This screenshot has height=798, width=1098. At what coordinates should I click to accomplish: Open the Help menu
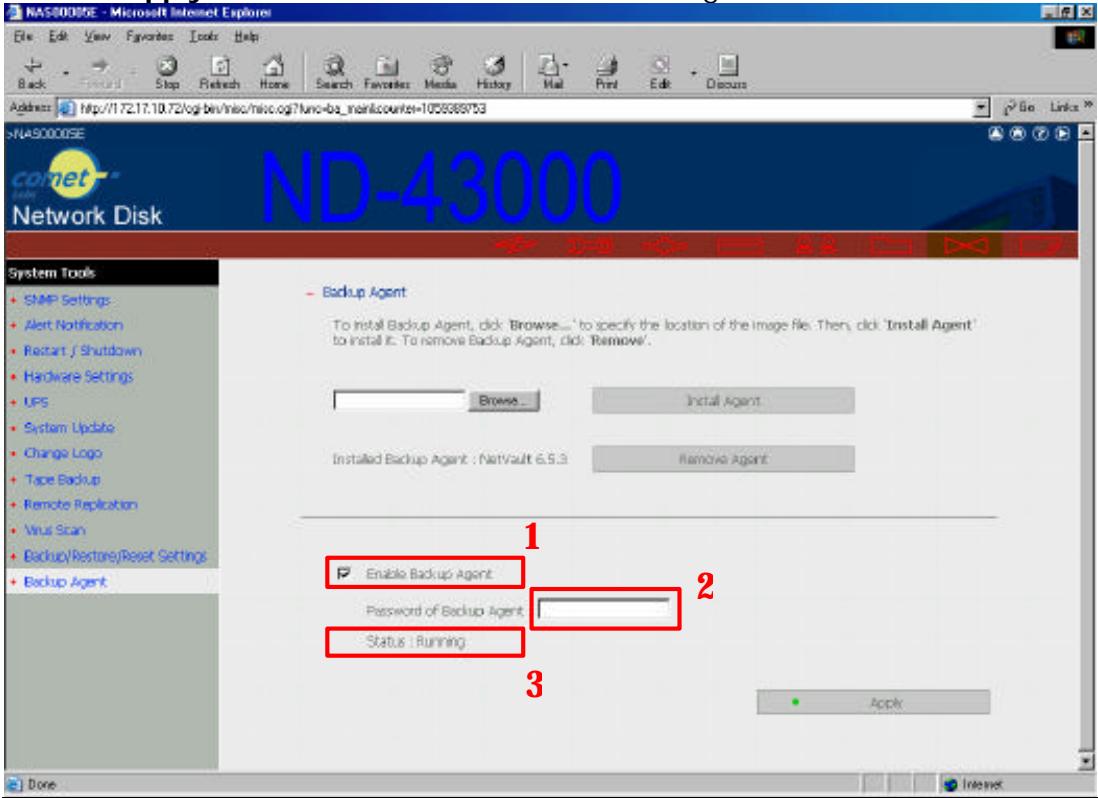point(246,36)
